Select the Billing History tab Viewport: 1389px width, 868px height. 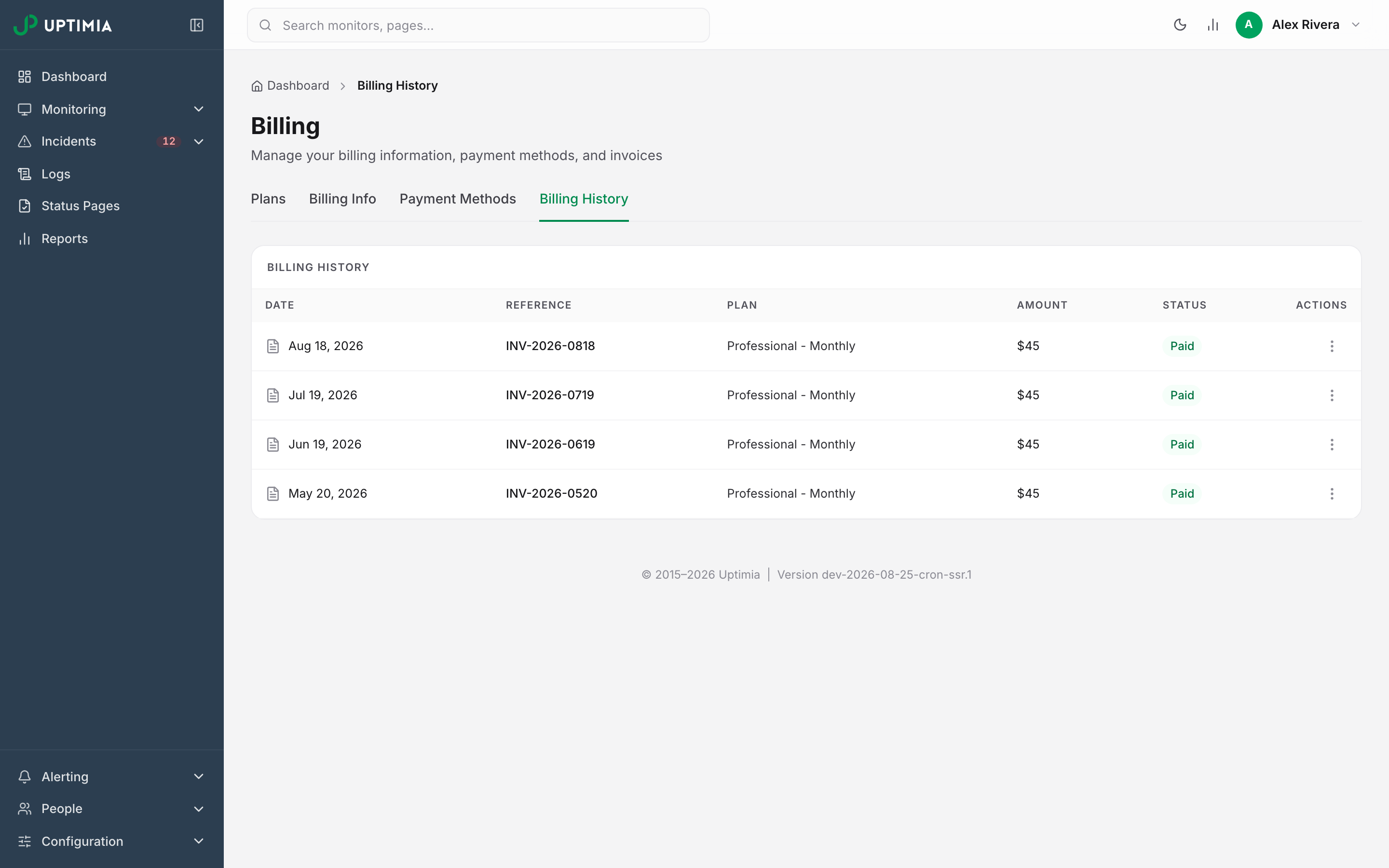pyautogui.click(x=584, y=199)
